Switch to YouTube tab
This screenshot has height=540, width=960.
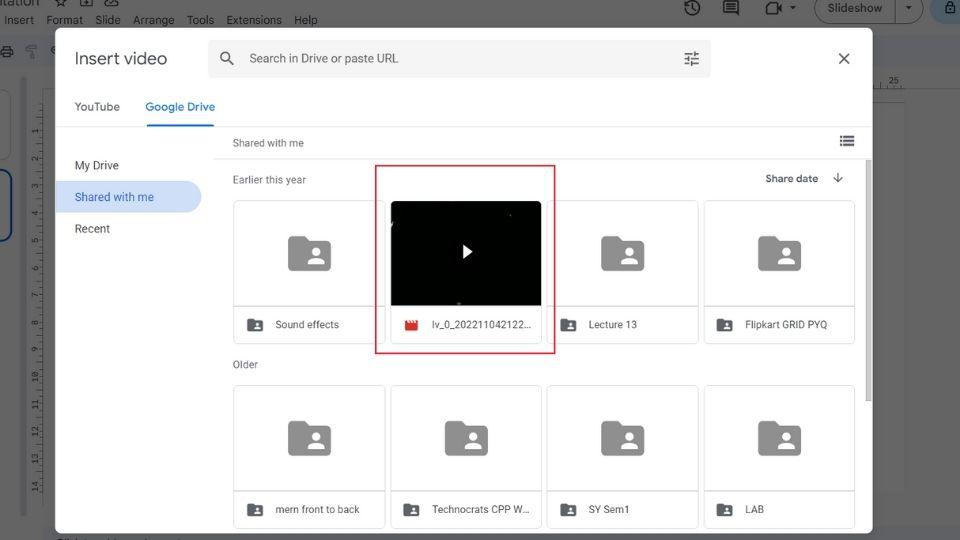tap(97, 107)
